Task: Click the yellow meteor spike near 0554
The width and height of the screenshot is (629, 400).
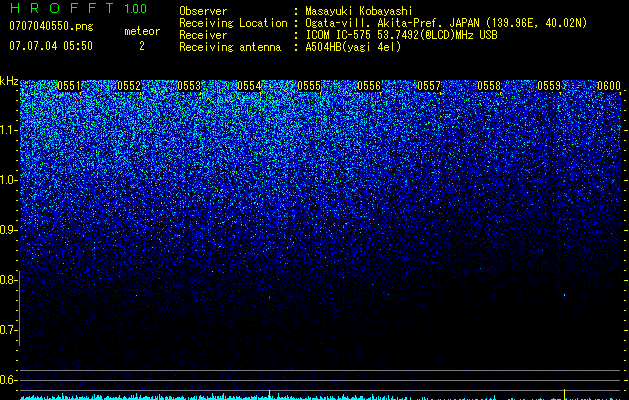Action: [x=269, y=395]
